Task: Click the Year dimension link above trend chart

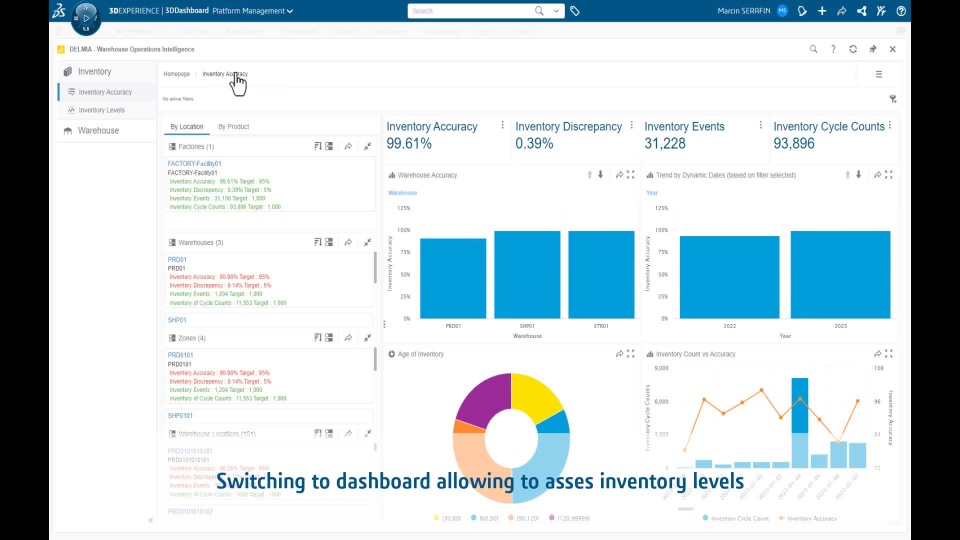Action: [x=652, y=193]
